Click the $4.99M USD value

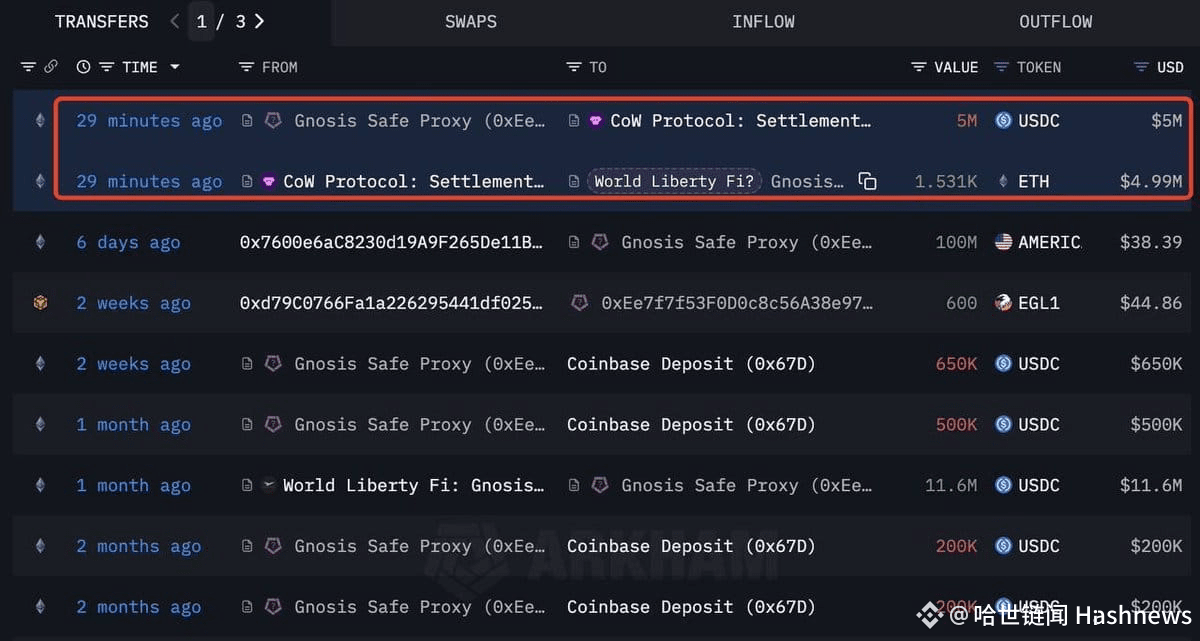[x=1151, y=182]
